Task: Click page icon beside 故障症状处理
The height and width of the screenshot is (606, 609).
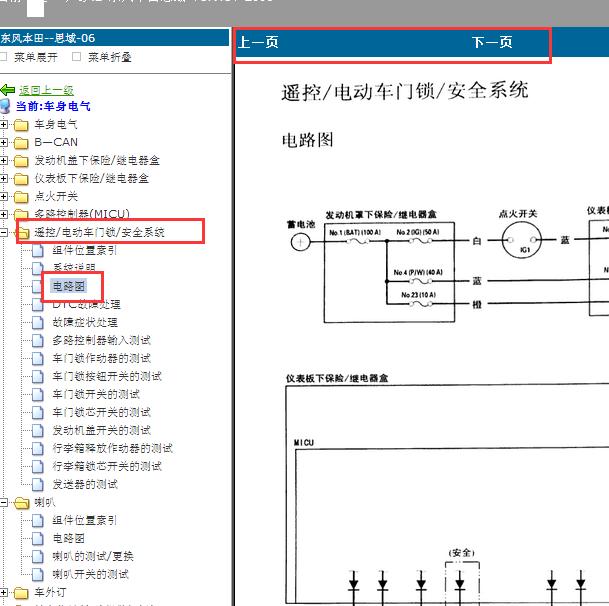Action: coord(38,322)
